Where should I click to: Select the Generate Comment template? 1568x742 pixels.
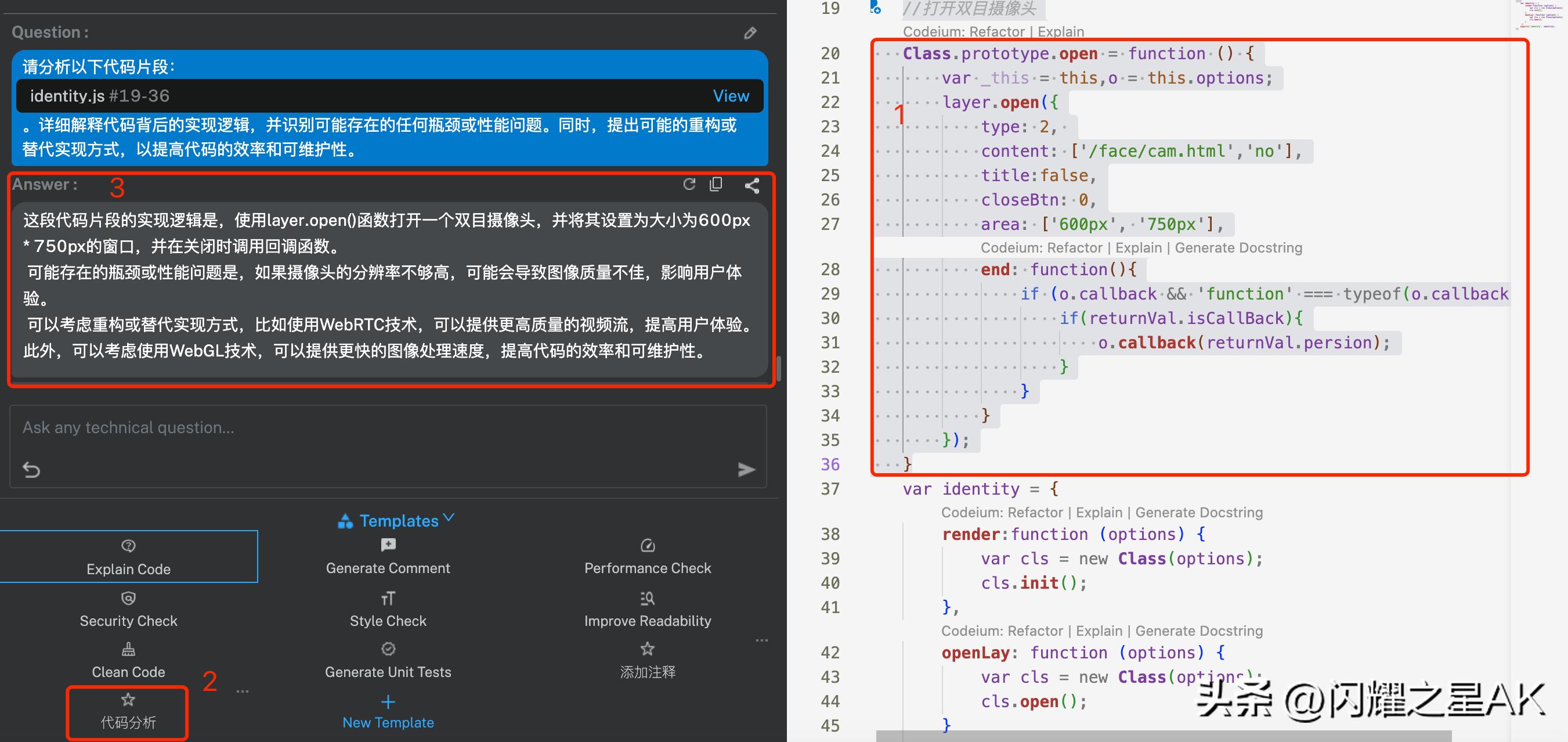pyautogui.click(x=388, y=557)
